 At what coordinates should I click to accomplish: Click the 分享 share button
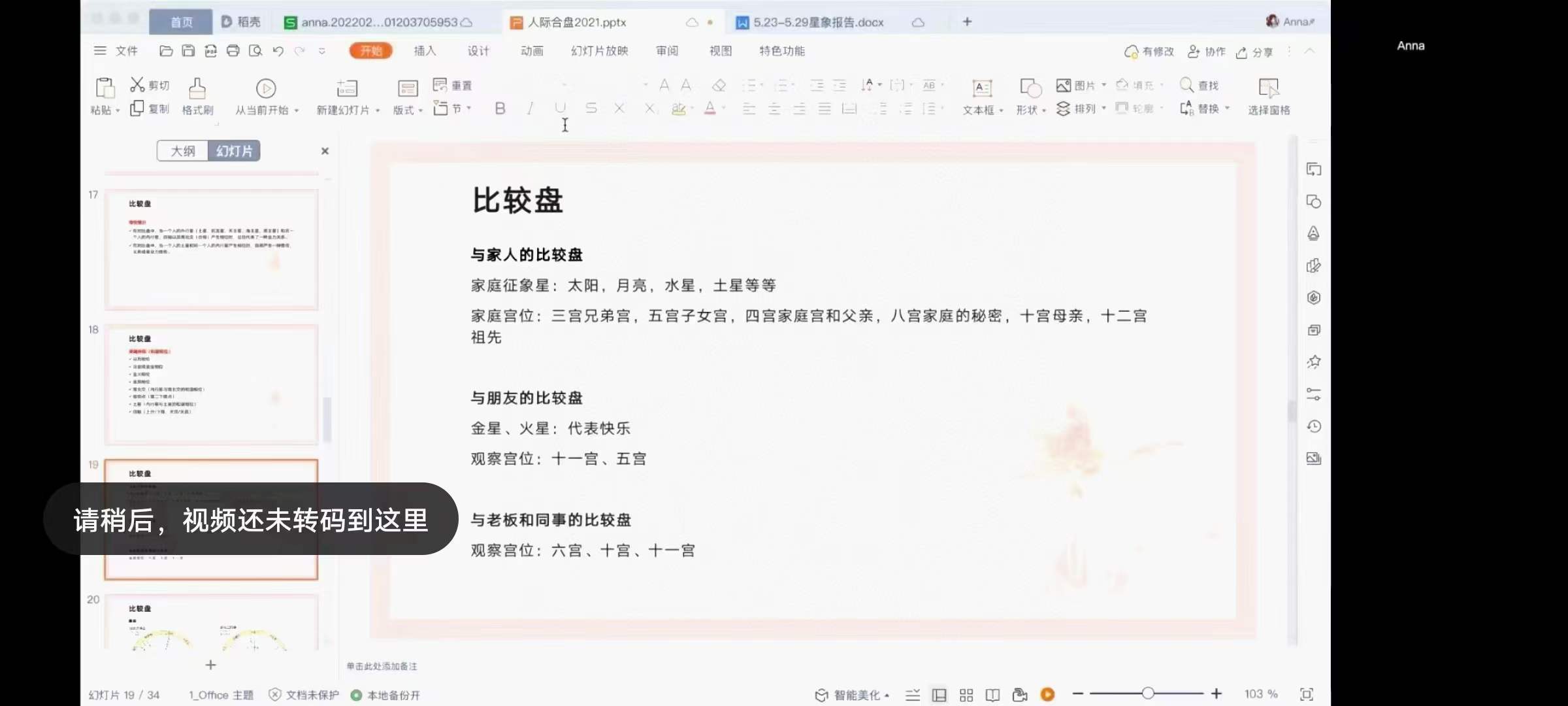(x=1254, y=52)
